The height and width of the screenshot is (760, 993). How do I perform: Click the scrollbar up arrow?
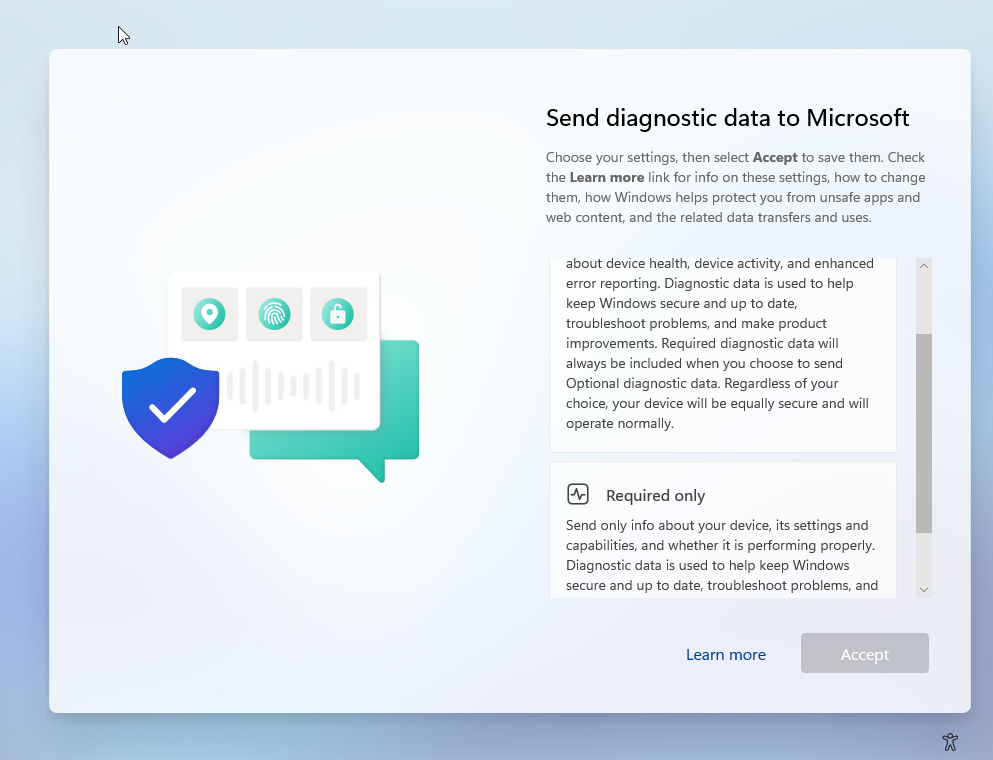(924, 266)
